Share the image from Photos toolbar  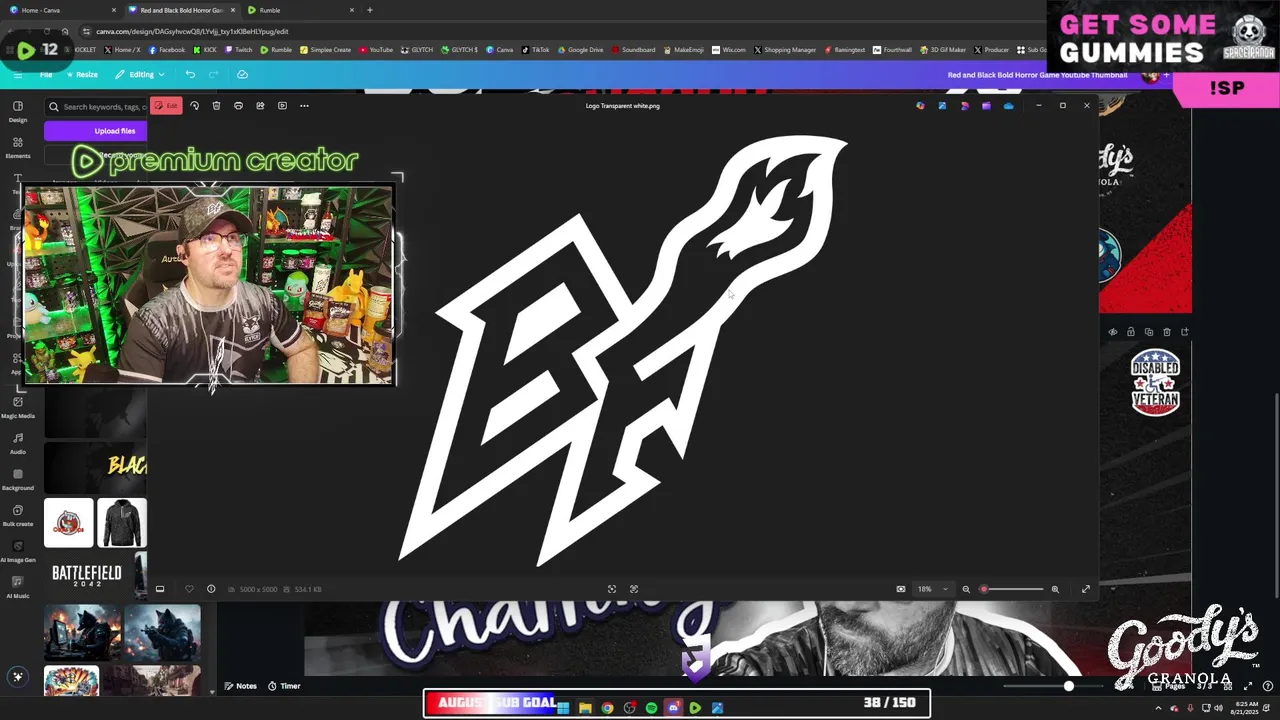260,105
